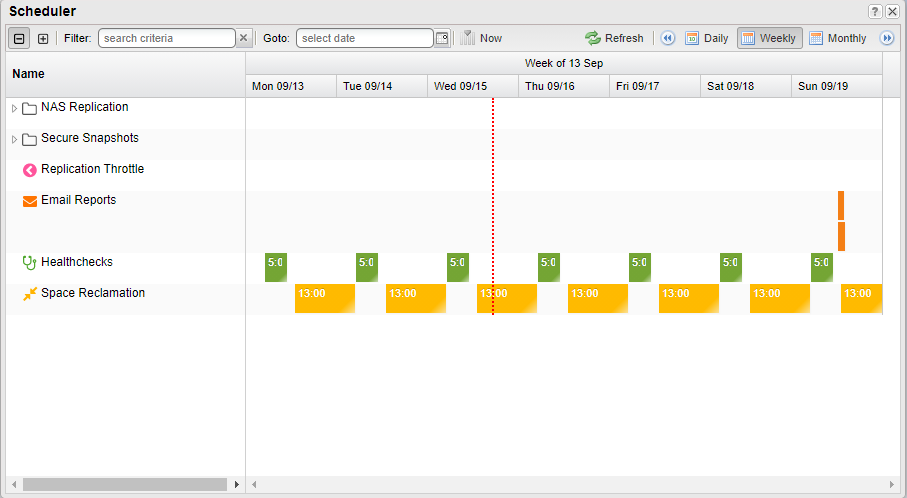
Task: Switch to Monthly view
Action: coord(837,38)
